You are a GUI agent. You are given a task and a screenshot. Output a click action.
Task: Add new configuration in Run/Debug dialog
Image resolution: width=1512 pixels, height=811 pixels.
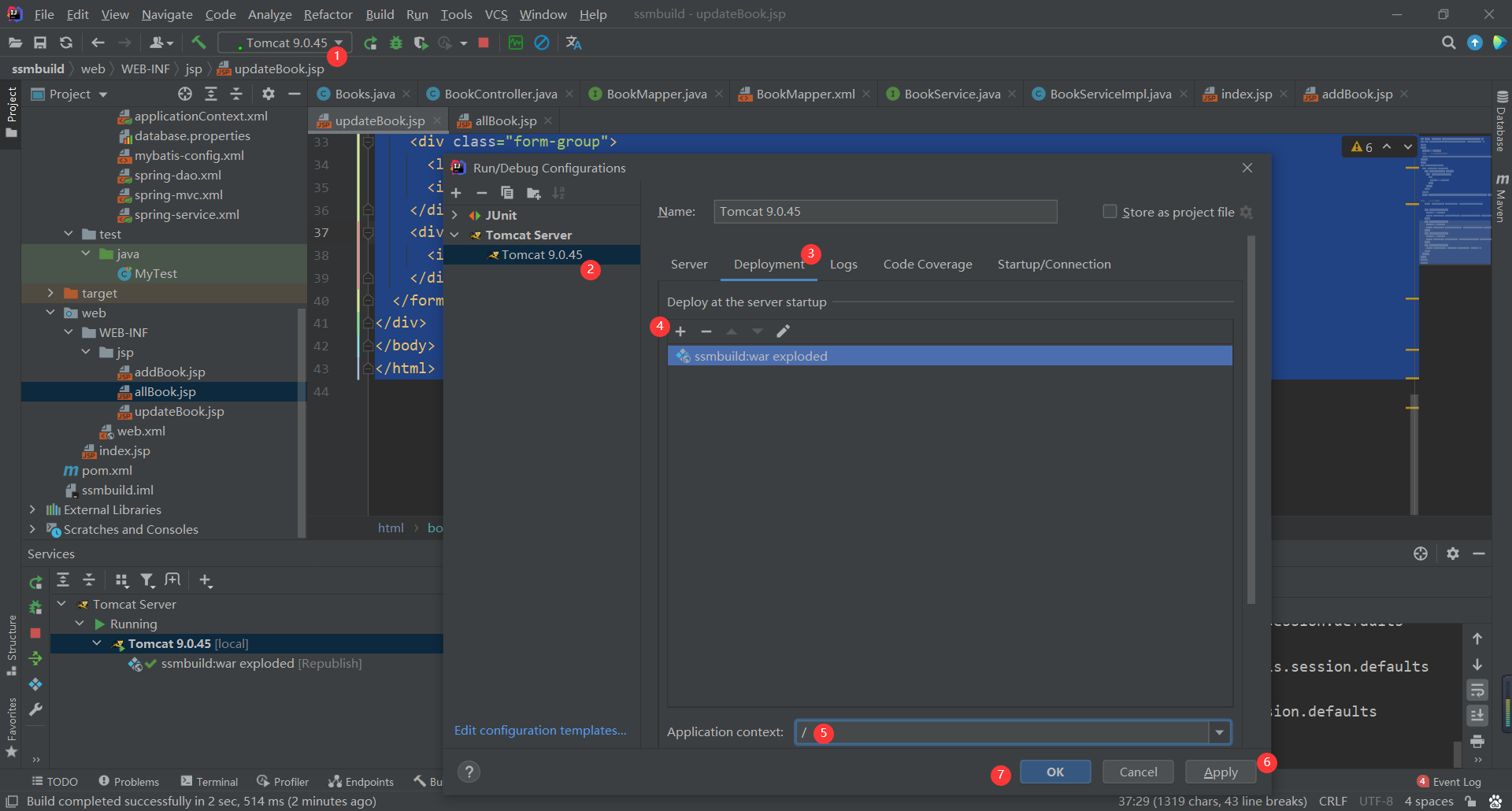(x=456, y=193)
